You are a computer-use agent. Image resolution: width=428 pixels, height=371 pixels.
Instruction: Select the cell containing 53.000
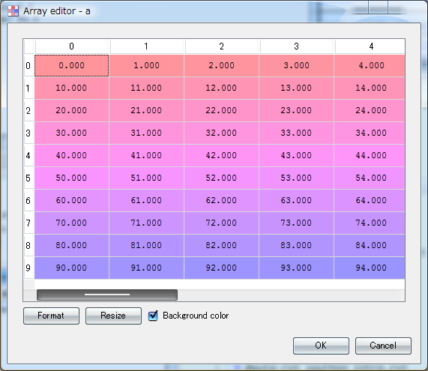click(x=297, y=178)
